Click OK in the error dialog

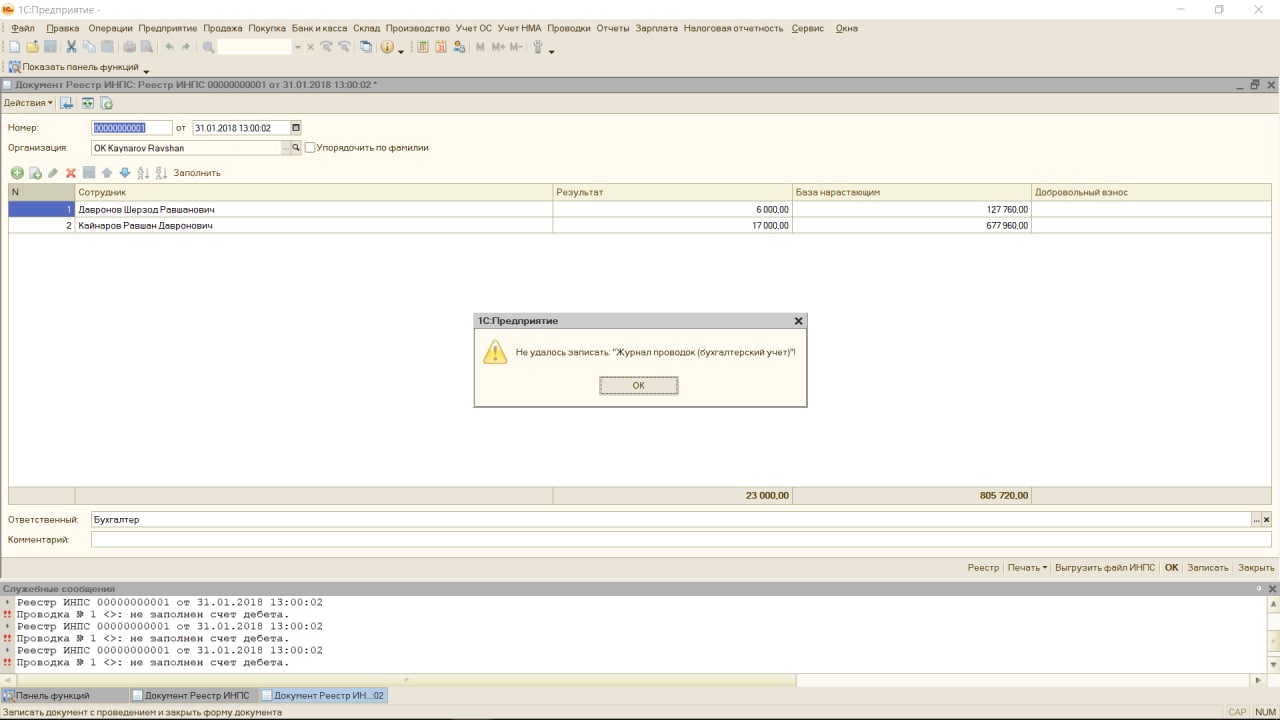coord(639,385)
